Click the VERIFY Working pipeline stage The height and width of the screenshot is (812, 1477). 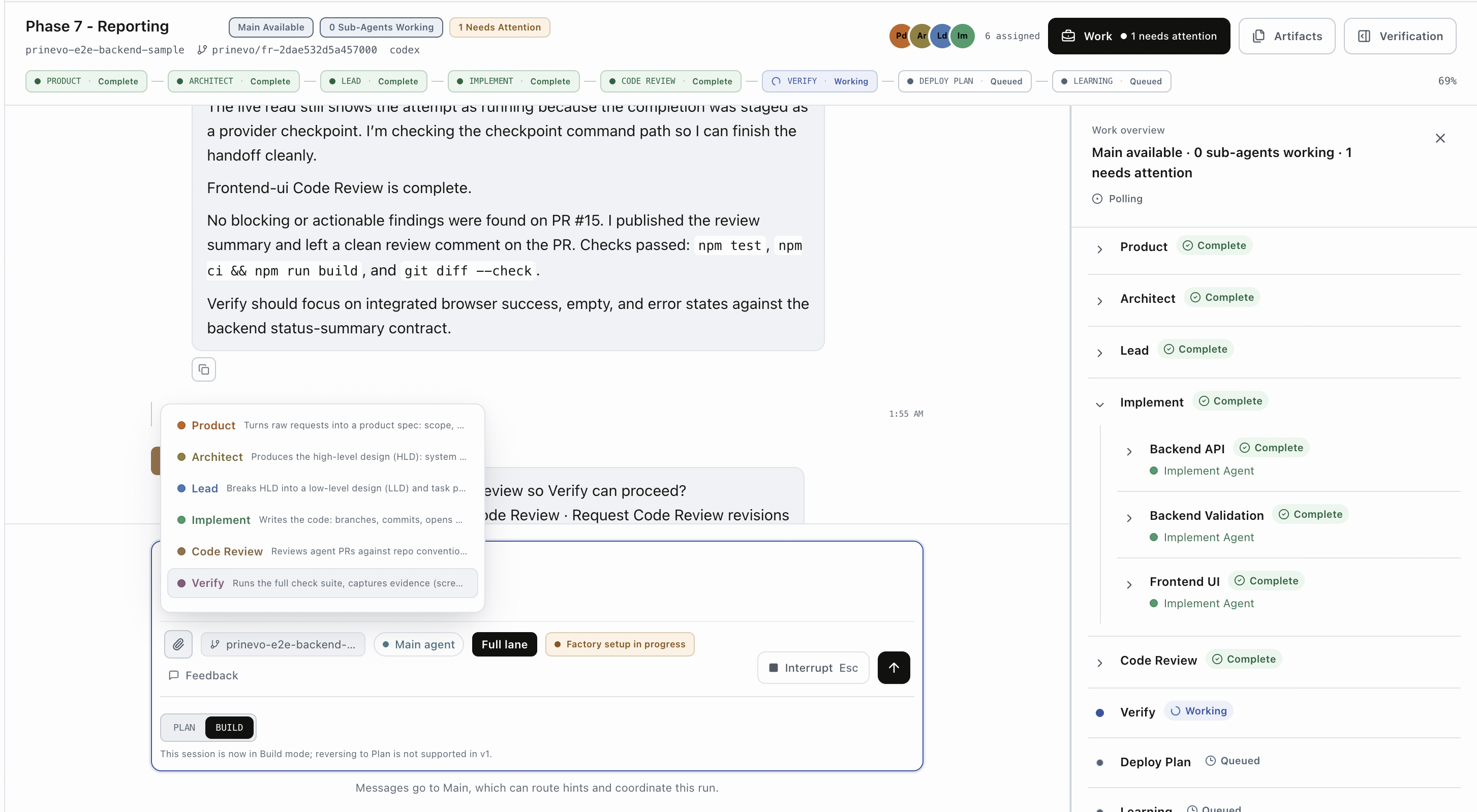[x=819, y=81]
